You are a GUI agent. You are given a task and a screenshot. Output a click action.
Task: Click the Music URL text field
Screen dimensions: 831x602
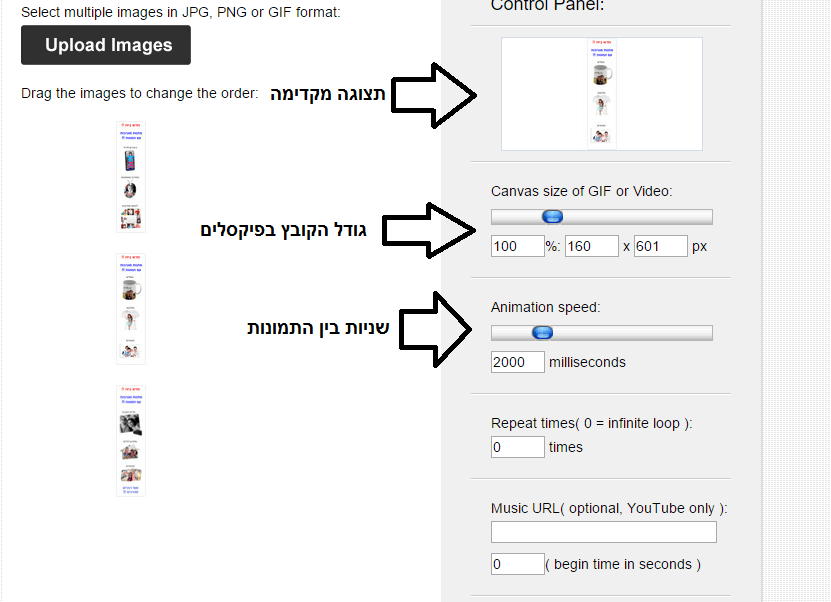click(604, 532)
